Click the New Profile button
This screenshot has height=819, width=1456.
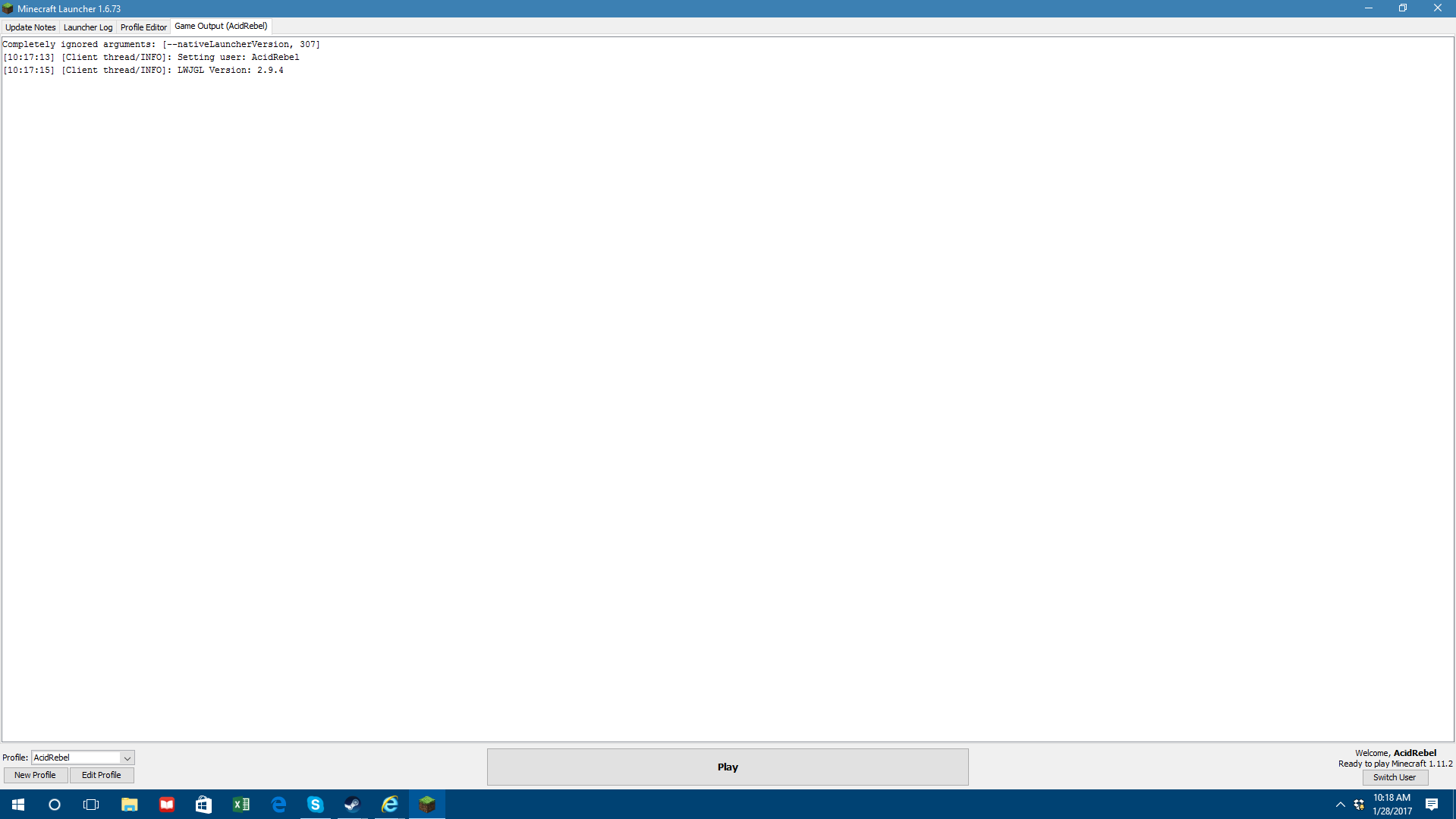[x=35, y=775]
